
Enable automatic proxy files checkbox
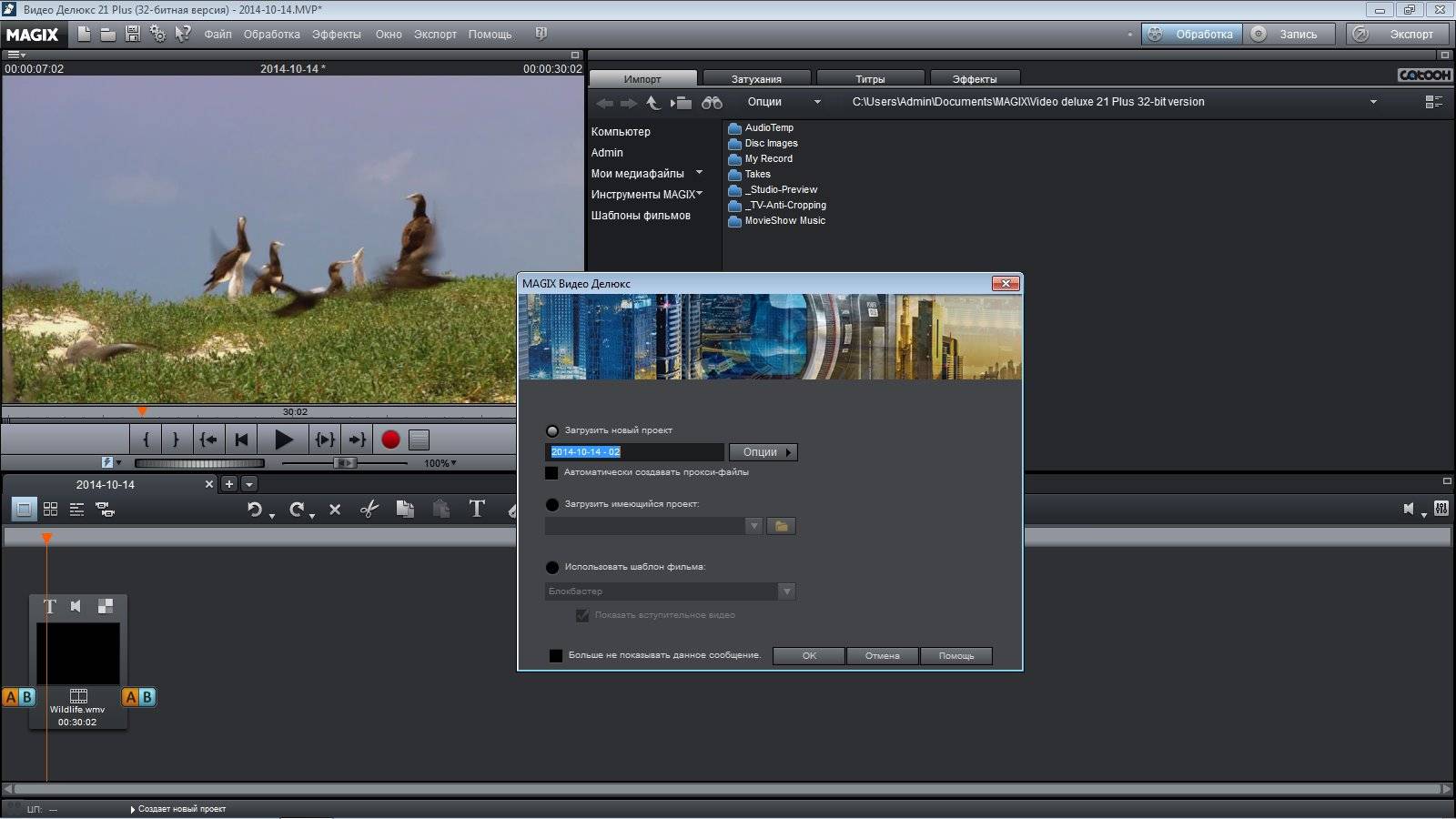click(551, 473)
